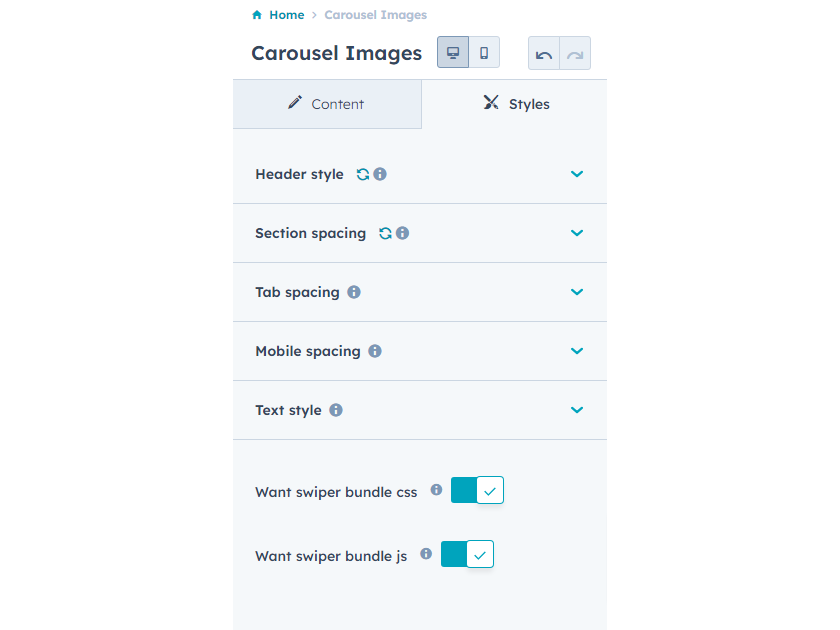Switch to the Content tab
The width and height of the screenshot is (840, 630).
click(x=327, y=103)
